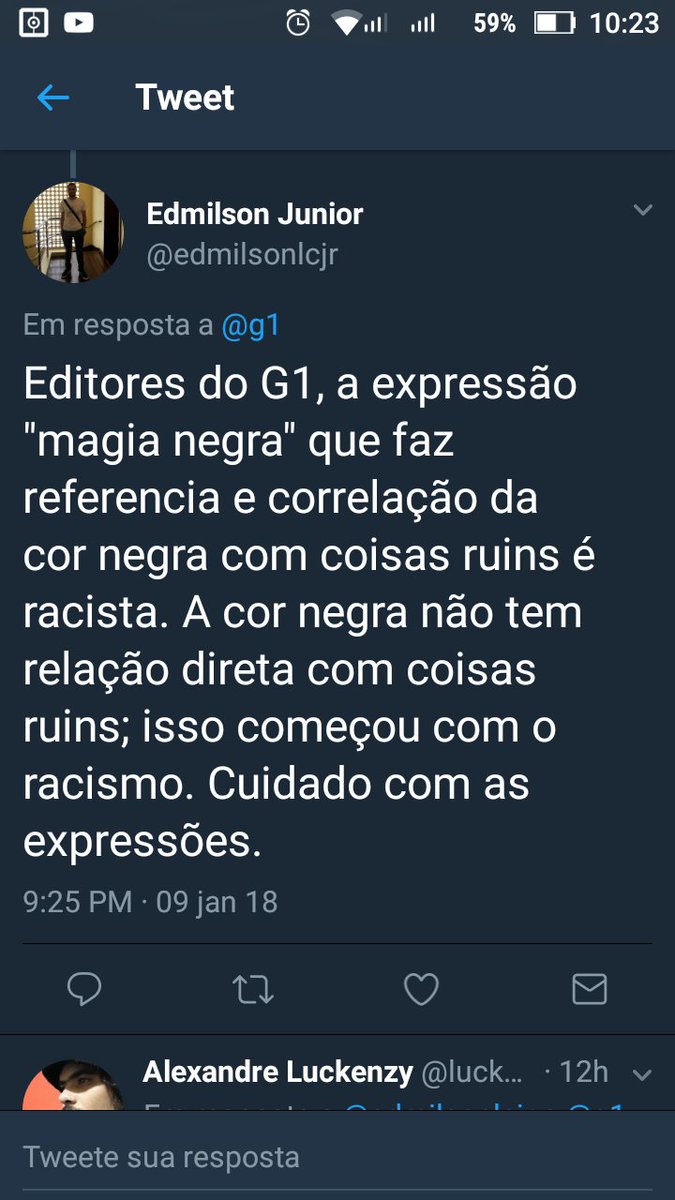Screen dimensions: 675x1200
Task: Tap the alarm clock status icon
Action: click(x=298, y=23)
